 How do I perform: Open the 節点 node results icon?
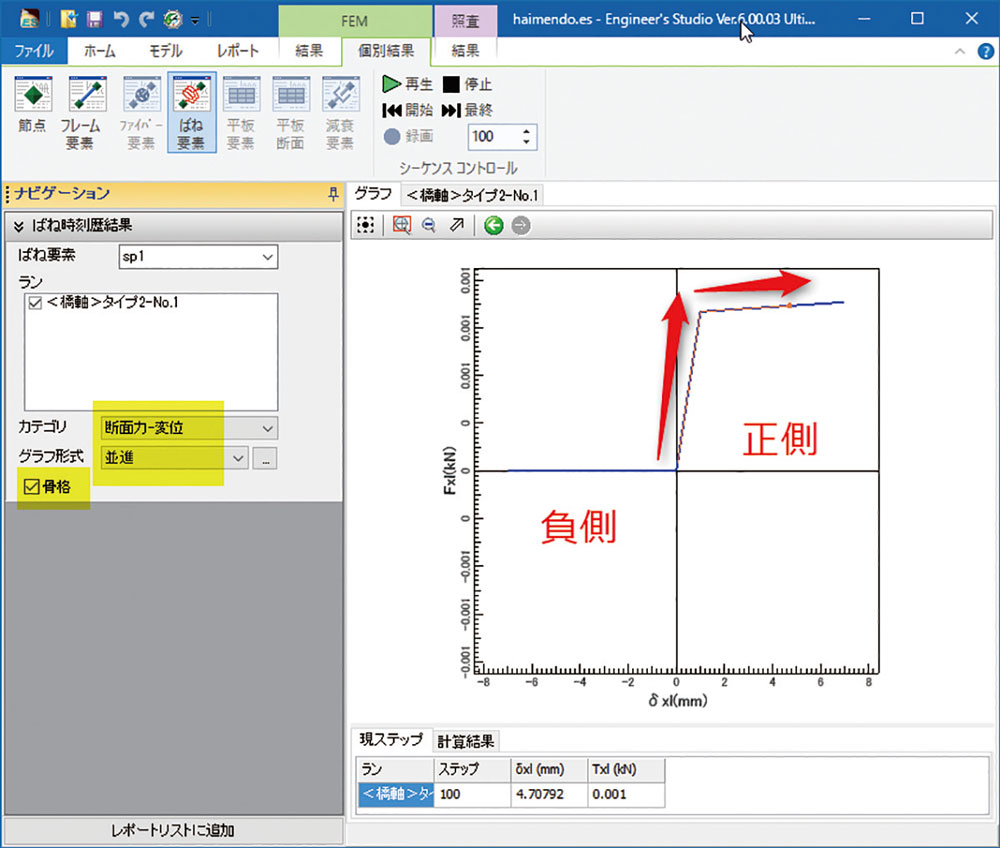coord(33,106)
